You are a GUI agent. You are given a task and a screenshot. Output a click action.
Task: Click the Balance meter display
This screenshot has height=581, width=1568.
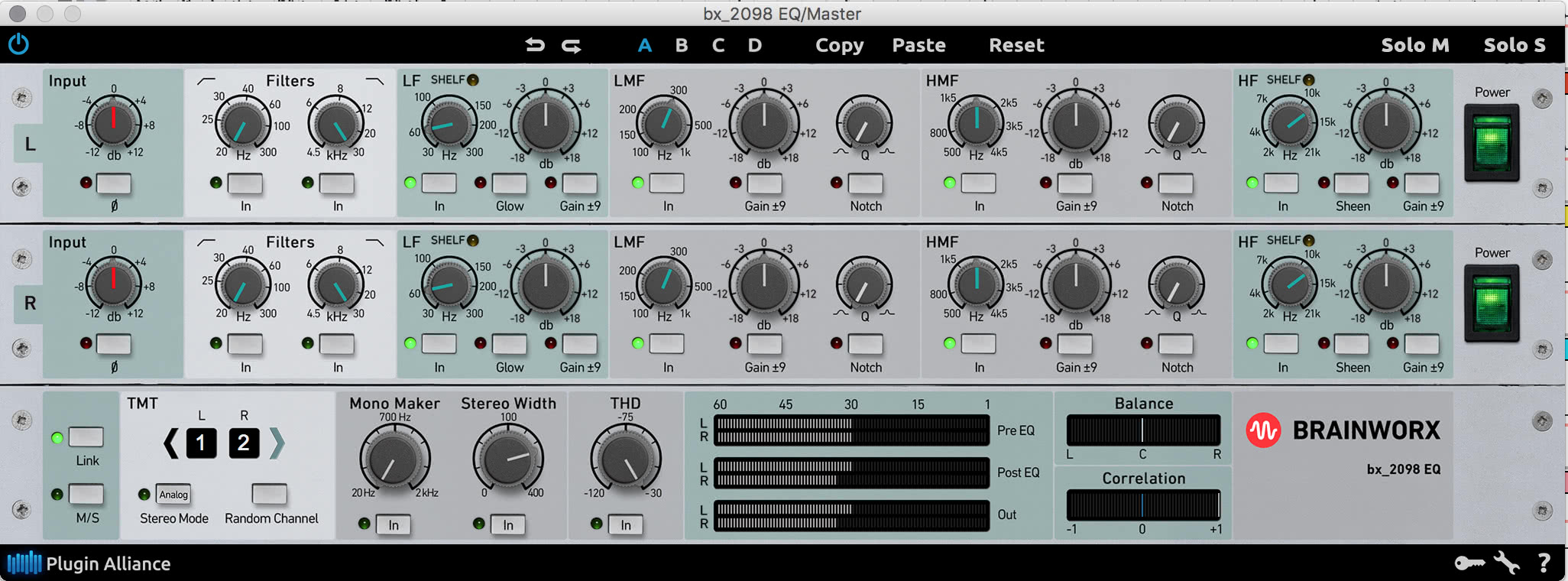coord(1143,430)
